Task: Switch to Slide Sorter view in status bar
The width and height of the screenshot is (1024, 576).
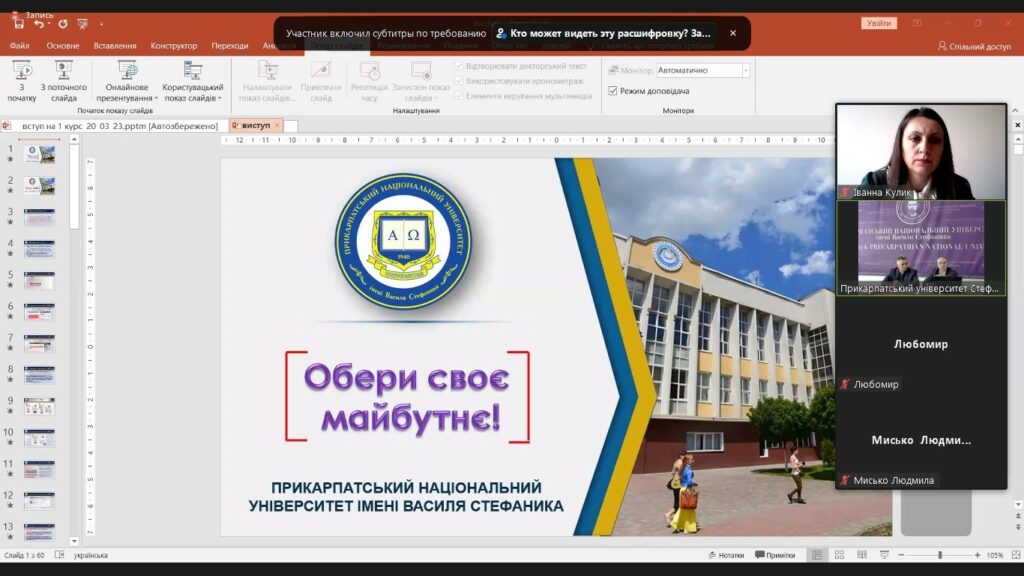Action: pyautogui.click(x=839, y=555)
